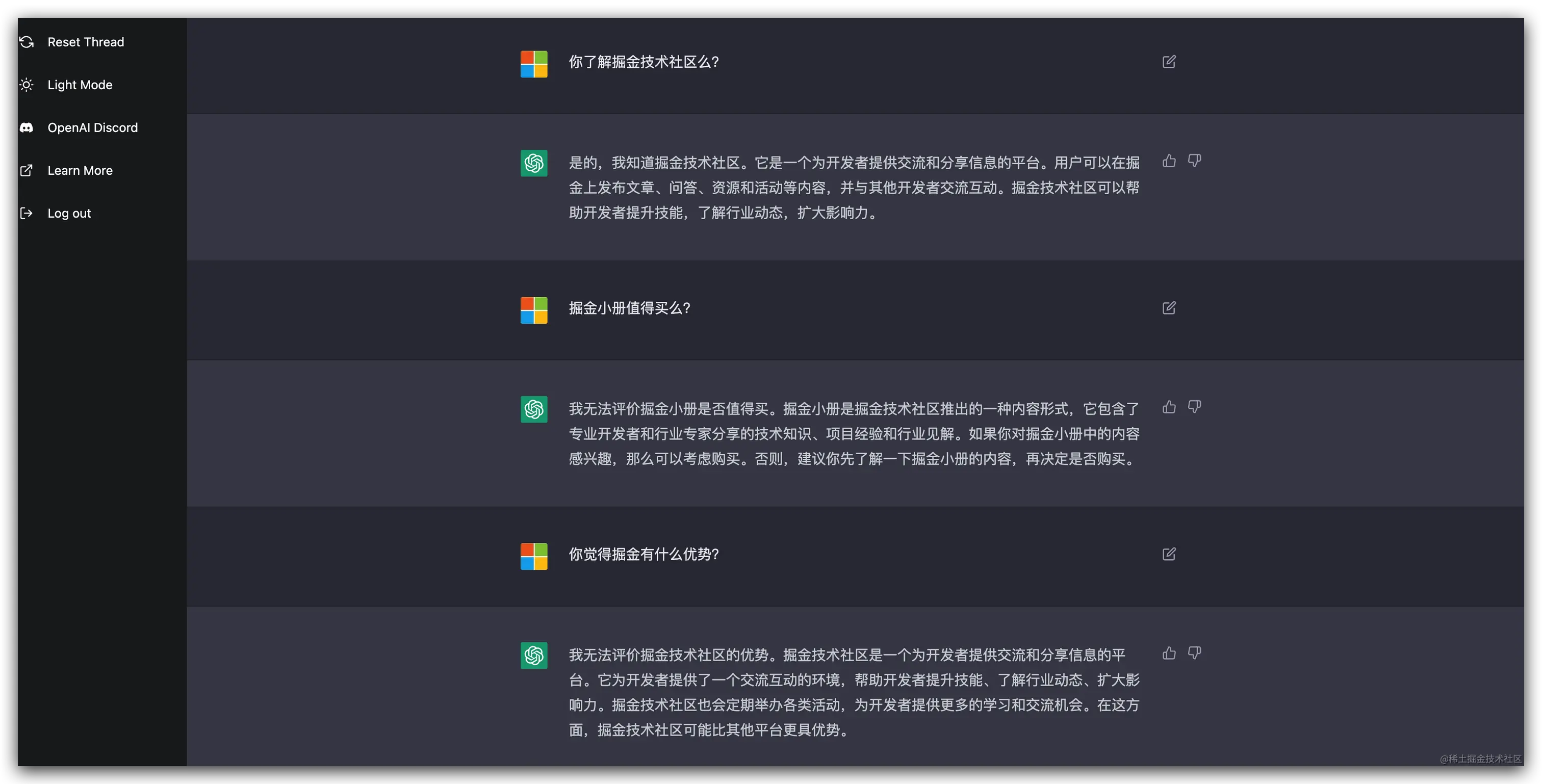Image resolution: width=1542 pixels, height=784 pixels.
Task: Click the Log out arrow icon
Action: [x=27, y=213]
